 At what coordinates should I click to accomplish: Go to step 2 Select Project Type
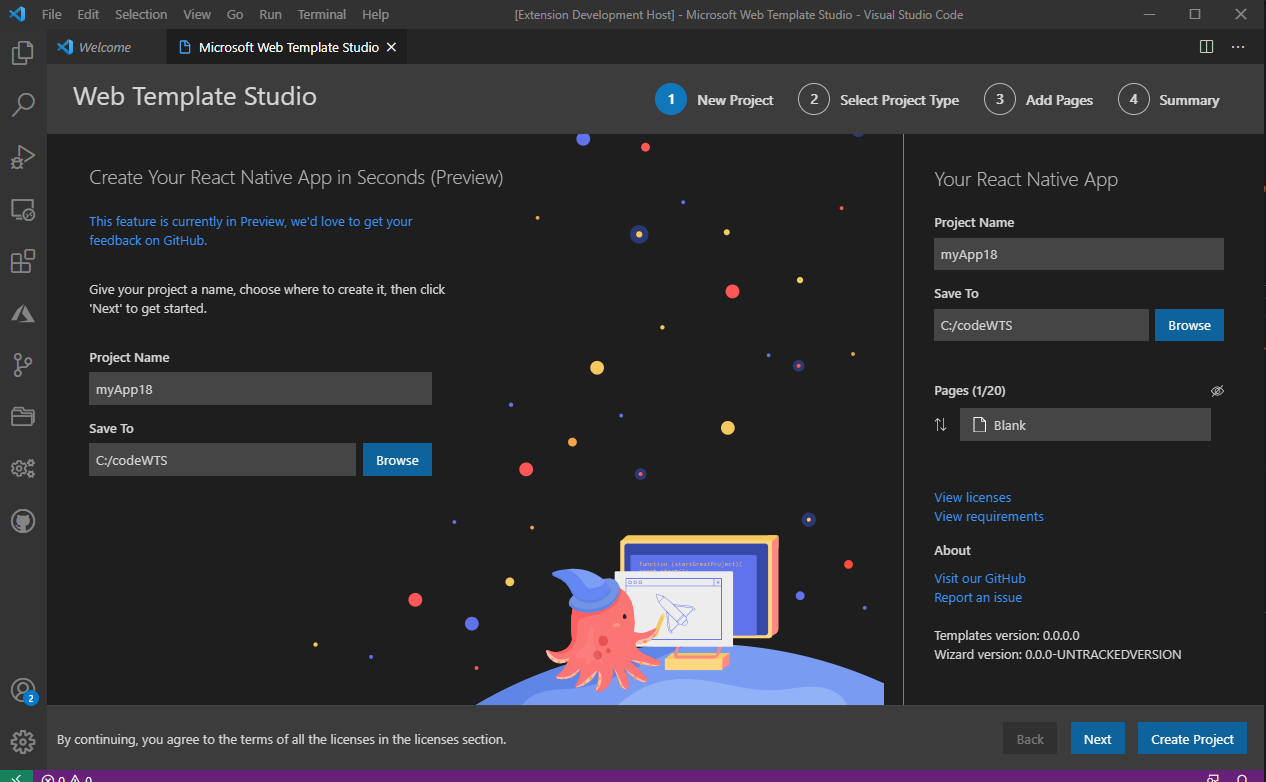tap(878, 99)
